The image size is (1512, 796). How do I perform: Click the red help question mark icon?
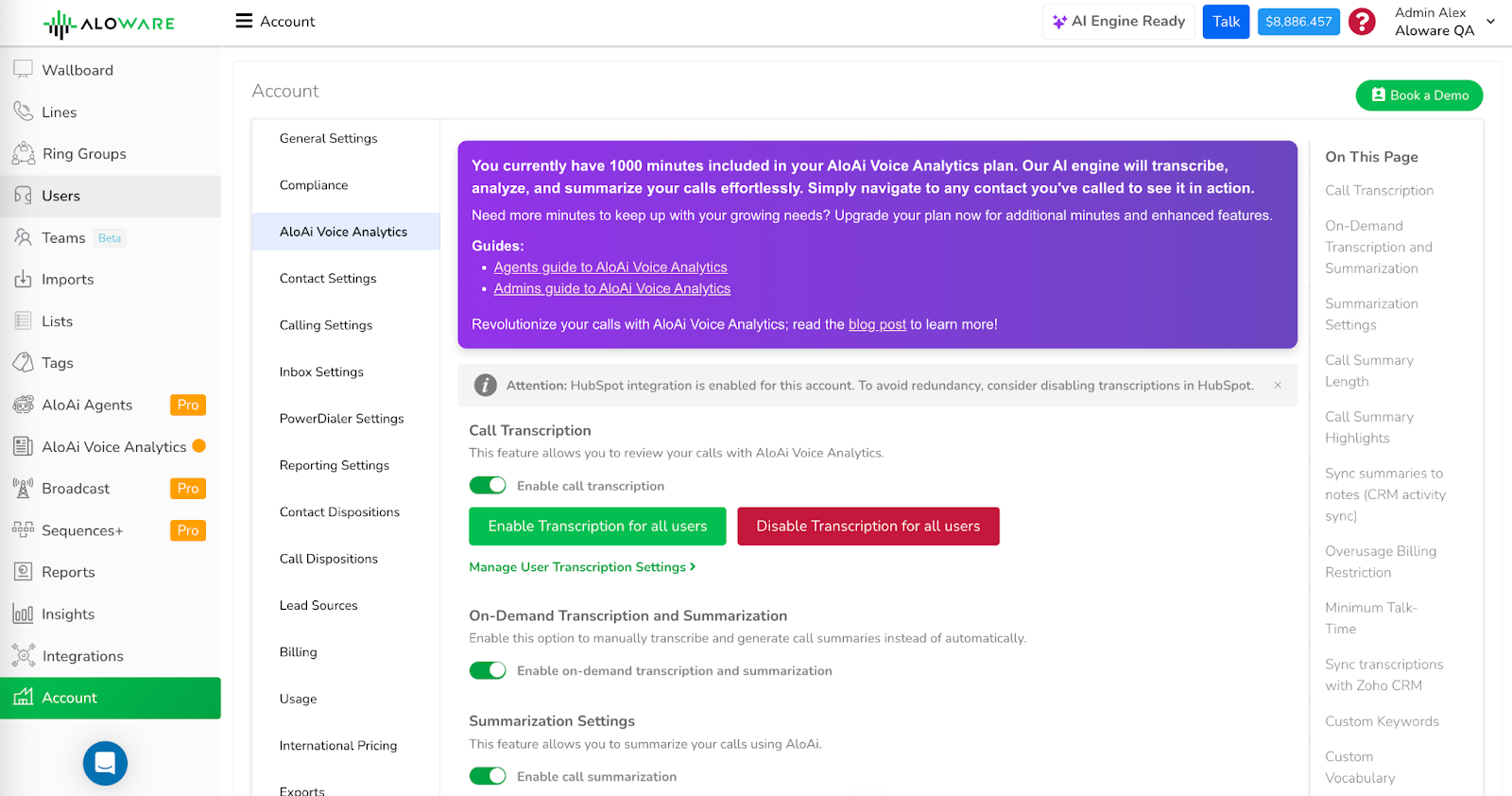(x=1362, y=21)
